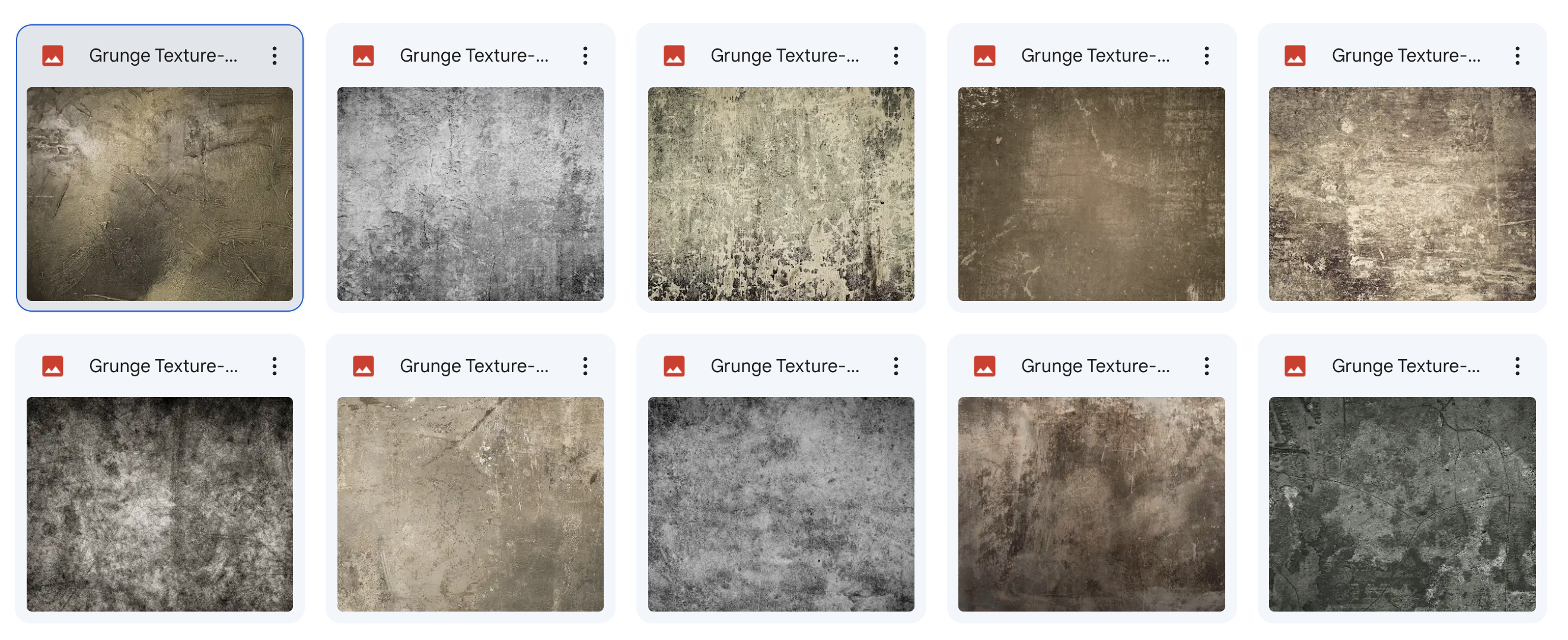Open black and white scratched texture thumbnail
The height and width of the screenshot is (640, 1568).
160,504
